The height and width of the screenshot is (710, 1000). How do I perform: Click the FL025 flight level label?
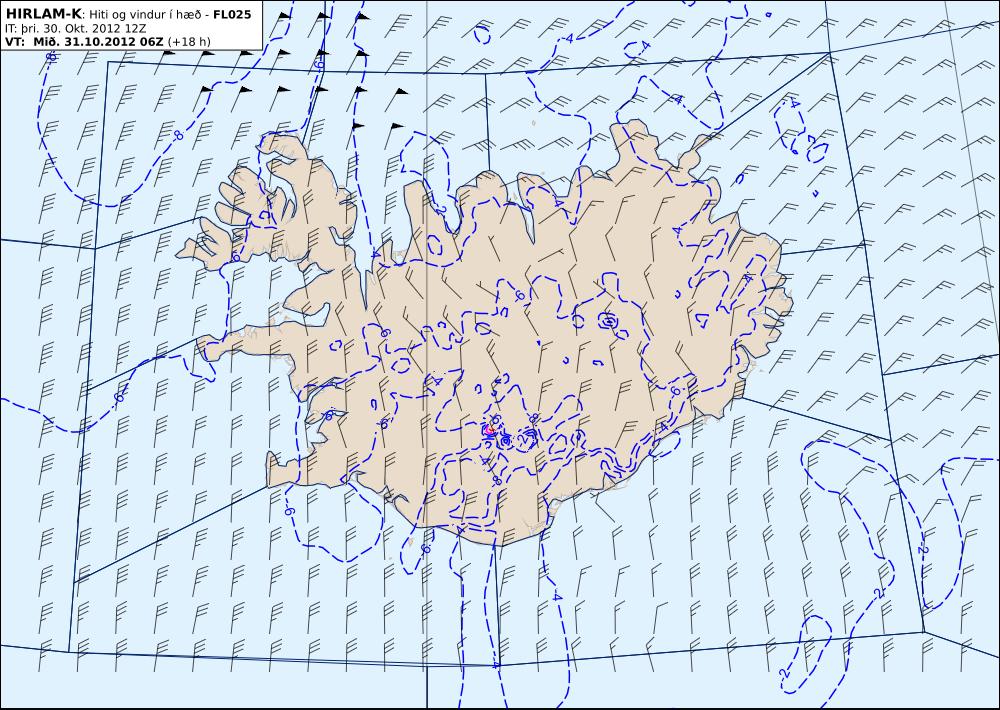click(232, 14)
